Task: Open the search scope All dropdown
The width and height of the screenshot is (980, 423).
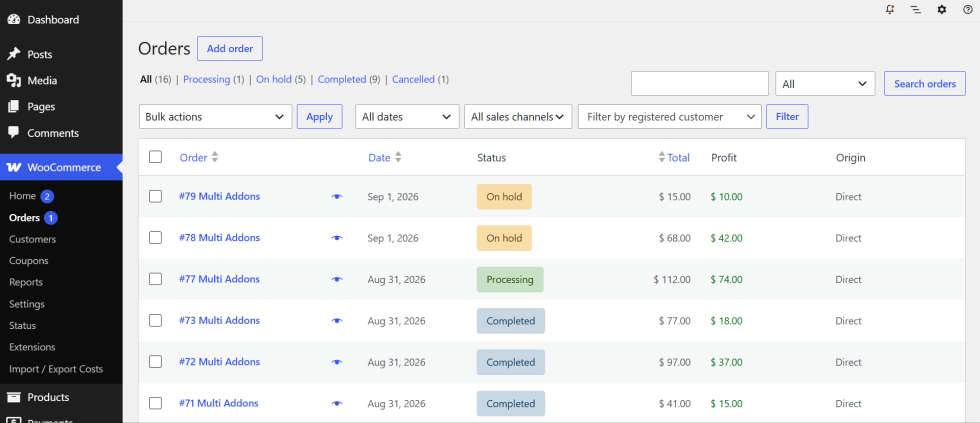Action: [x=825, y=84]
